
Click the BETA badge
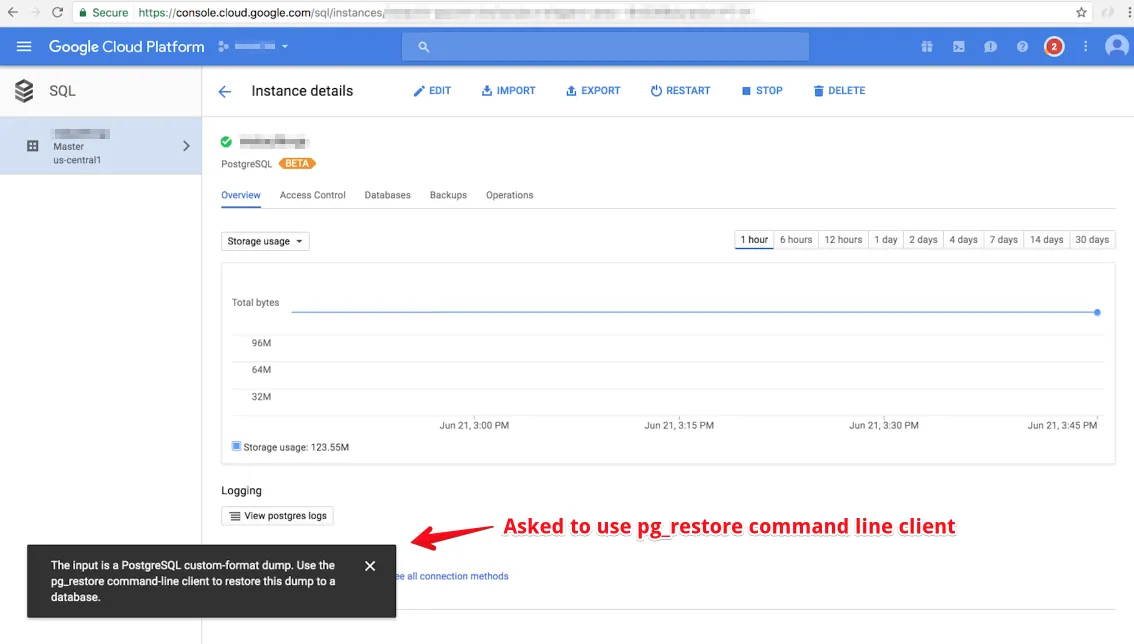click(x=297, y=164)
